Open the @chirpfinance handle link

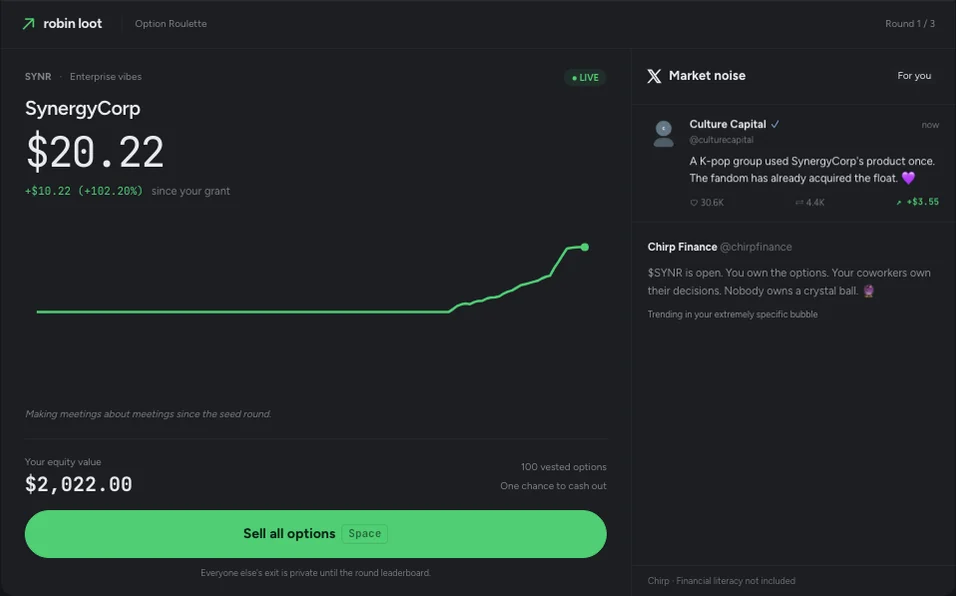tap(756, 247)
